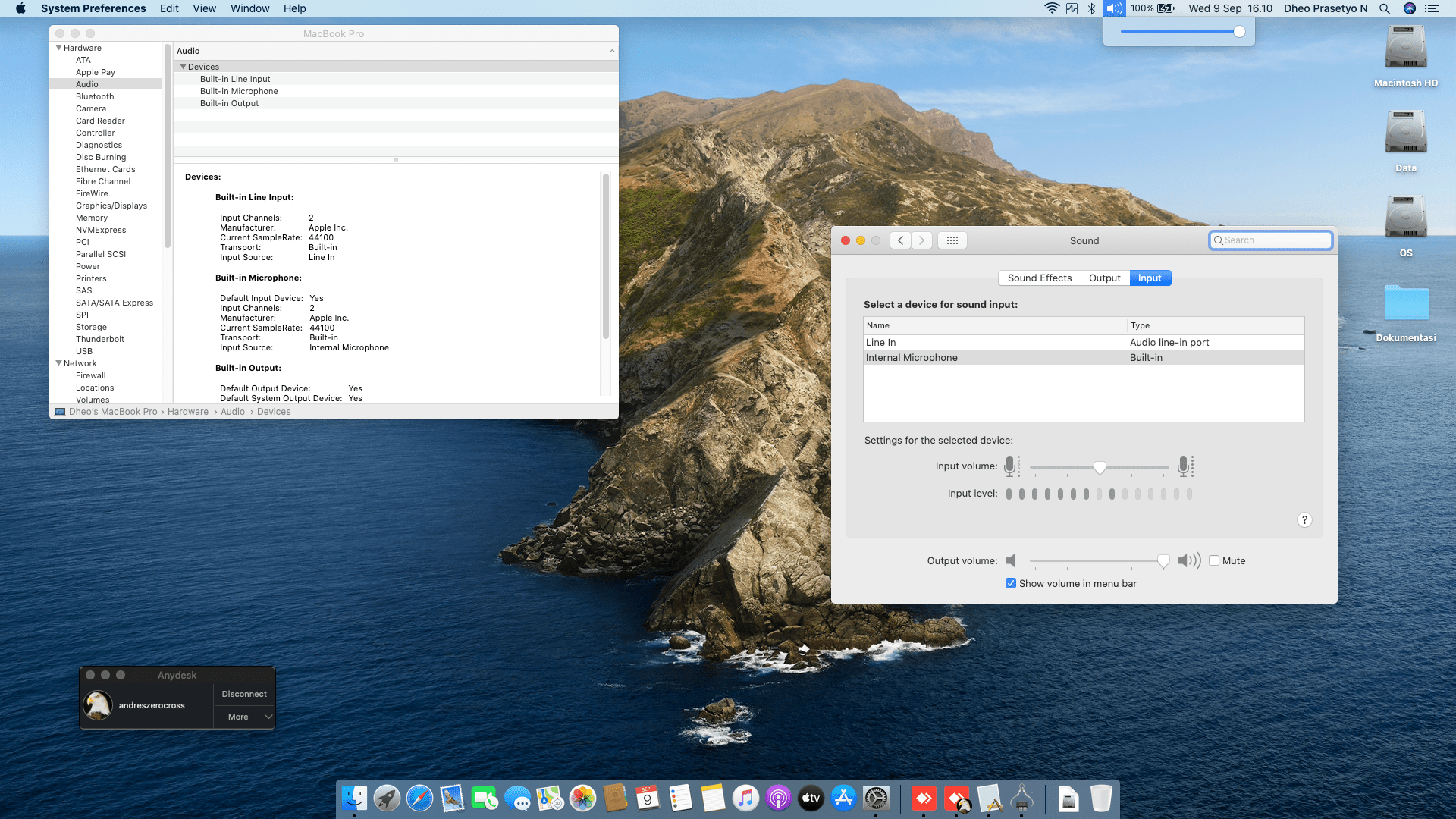Switch to Sound Effects tab
Screen dimensions: 1456x819
[1040, 278]
